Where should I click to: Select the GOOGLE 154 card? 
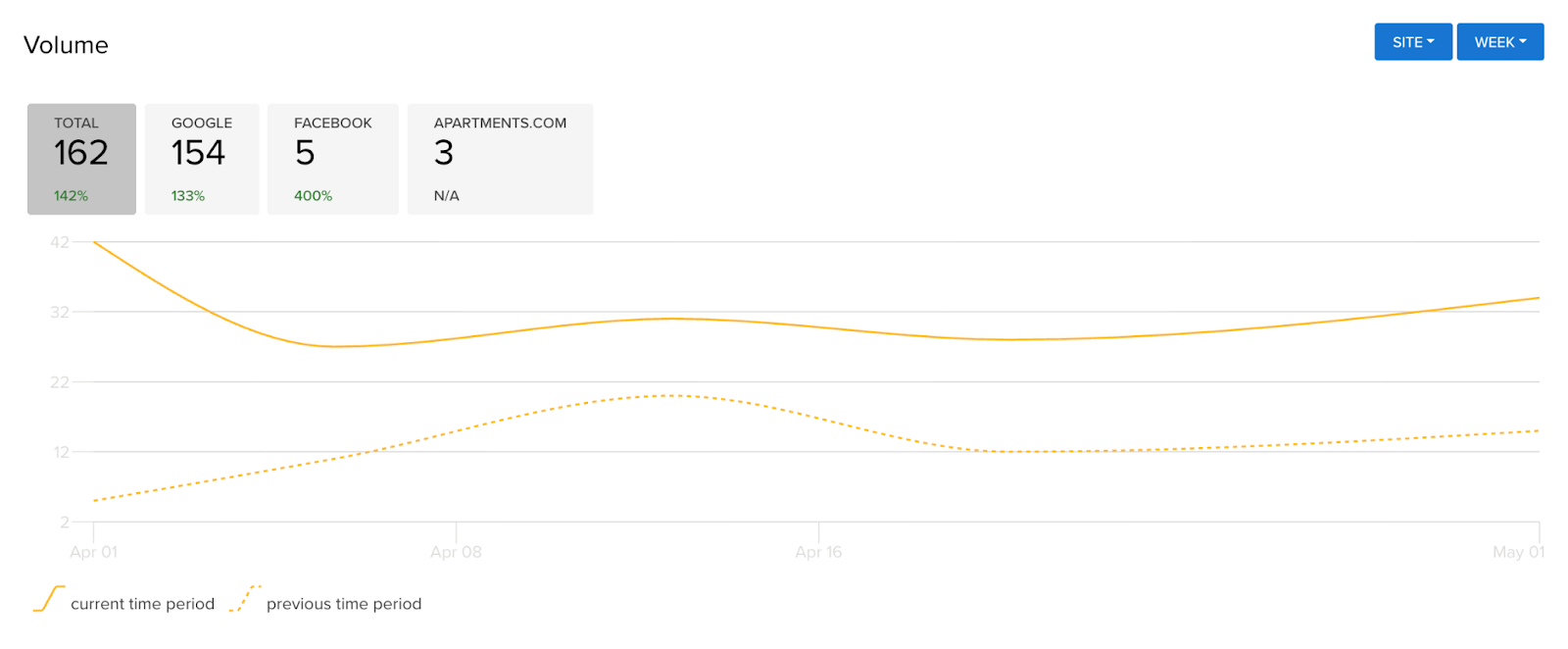pos(202,159)
